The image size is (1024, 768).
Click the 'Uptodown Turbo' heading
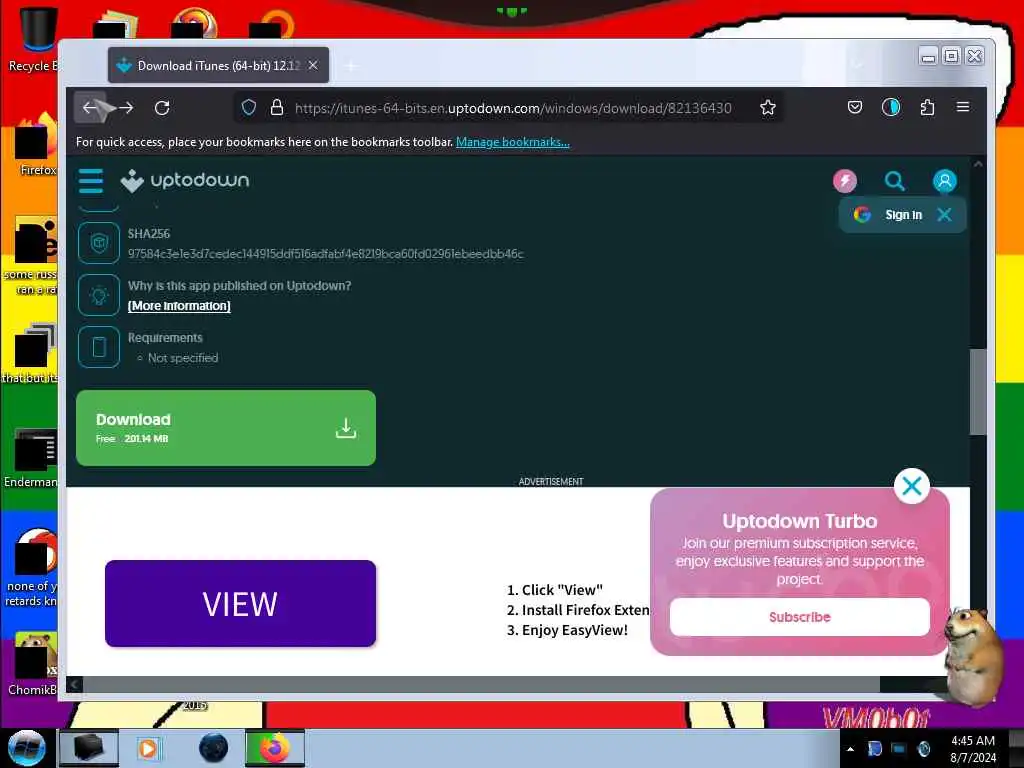click(x=799, y=521)
